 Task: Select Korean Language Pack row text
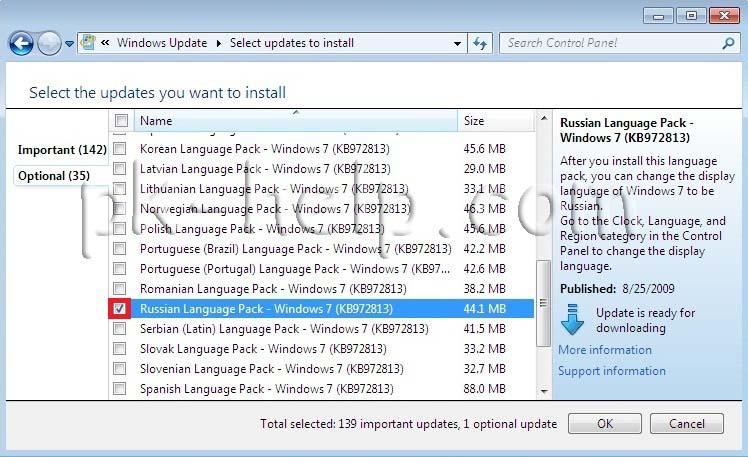coord(265,149)
